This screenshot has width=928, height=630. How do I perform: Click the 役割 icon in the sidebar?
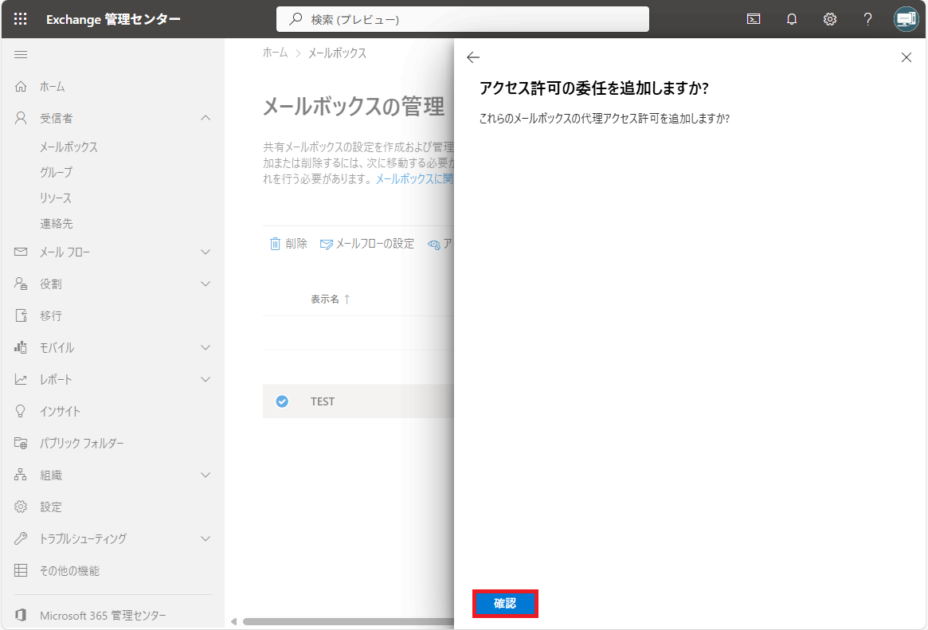[21, 284]
